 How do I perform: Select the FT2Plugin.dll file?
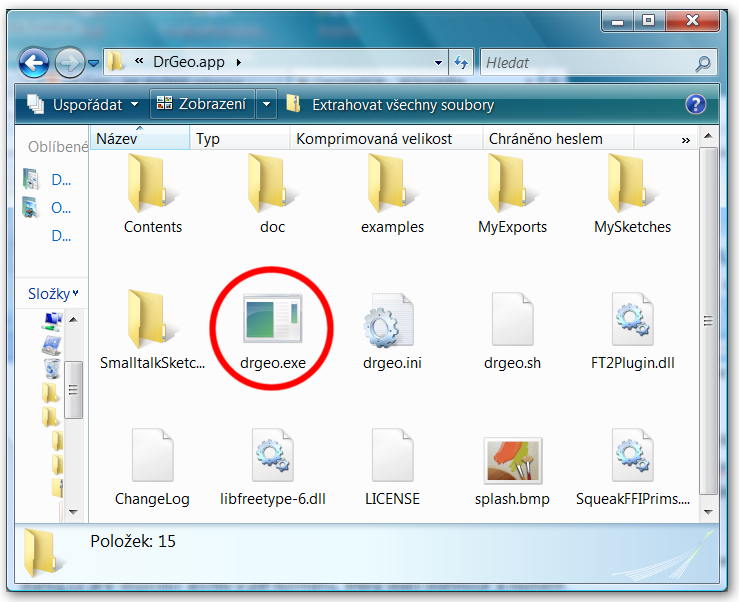[x=632, y=330]
